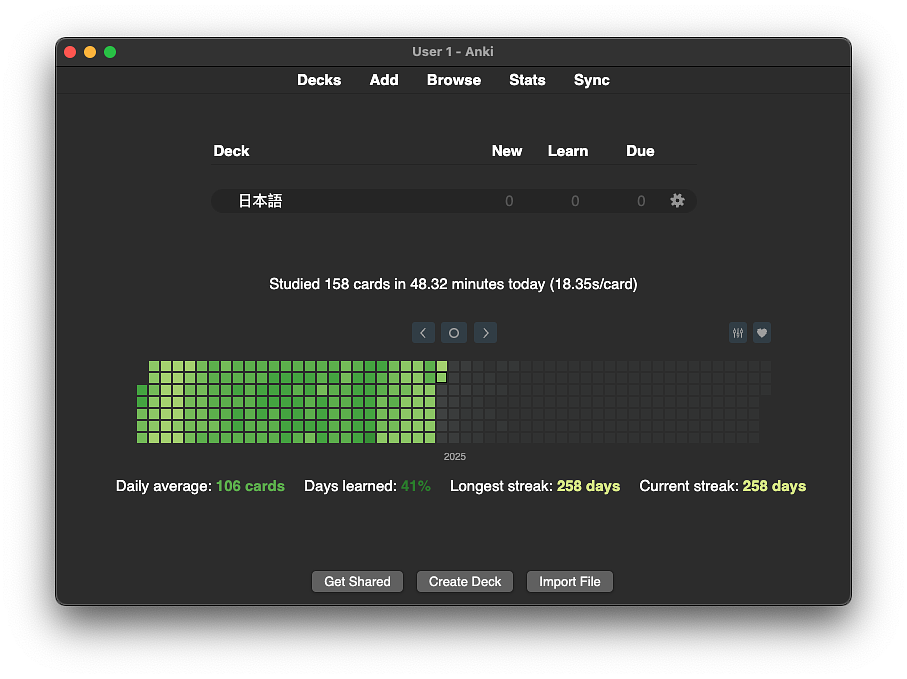Open the Browse card browser
The image size is (907, 679).
tap(454, 80)
